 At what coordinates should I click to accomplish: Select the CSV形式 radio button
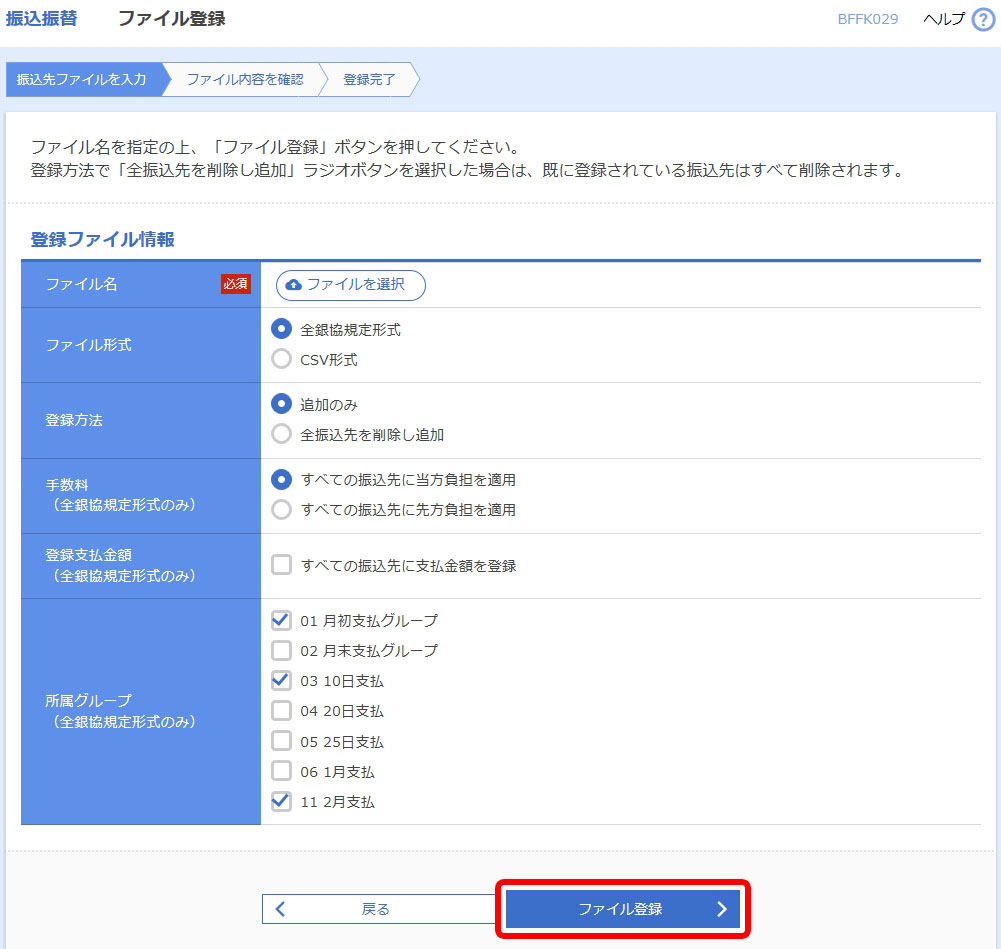(282, 360)
